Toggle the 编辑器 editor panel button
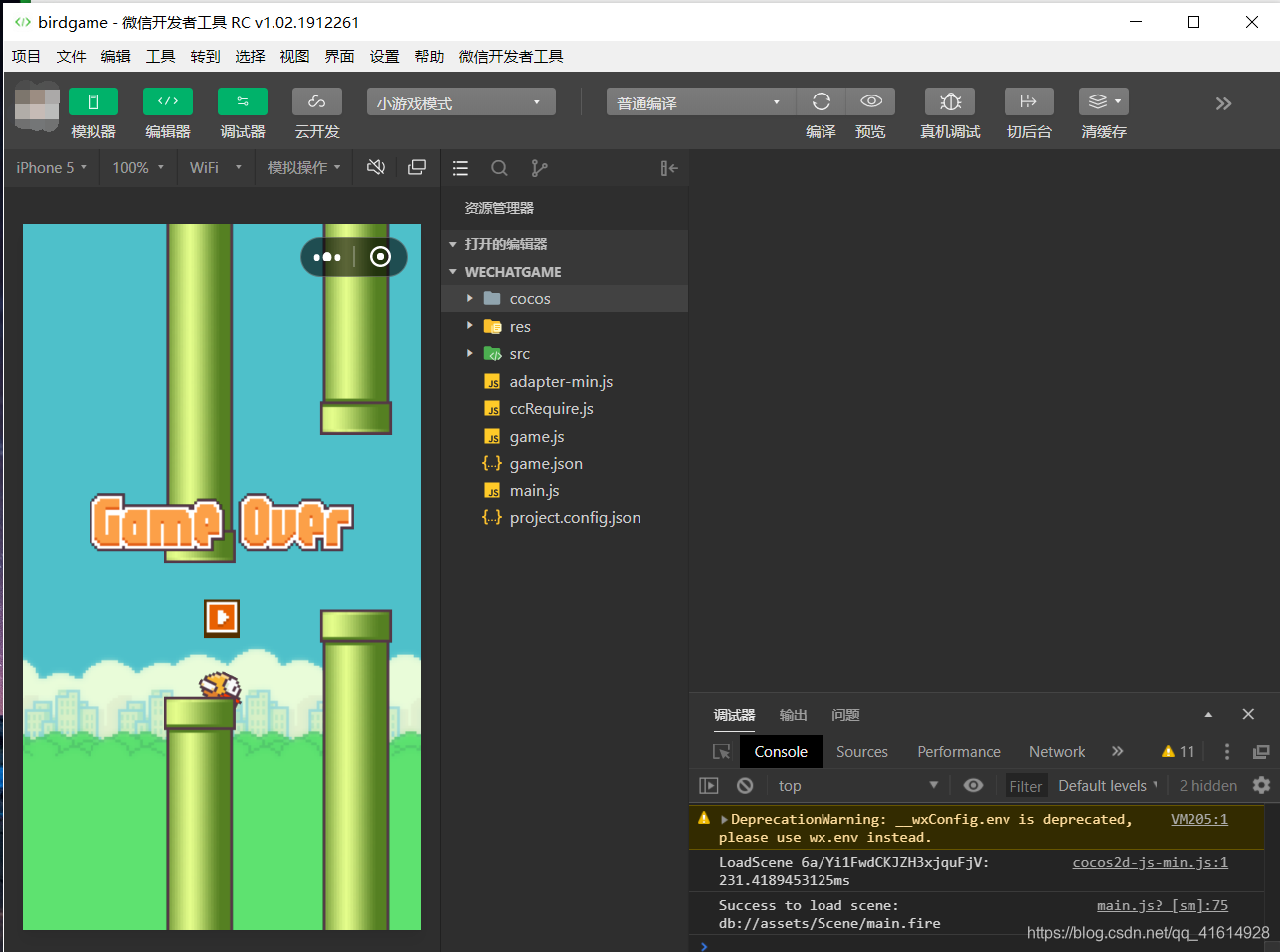This screenshot has height=952, width=1280. 168,101
